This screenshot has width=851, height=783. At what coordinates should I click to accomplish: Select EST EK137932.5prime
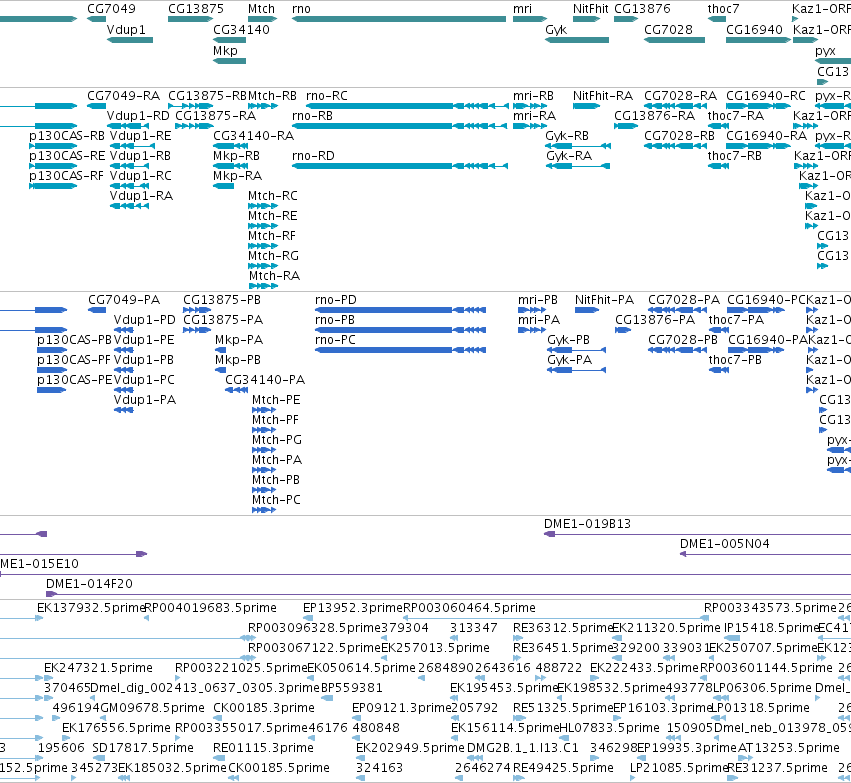tap(91, 608)
